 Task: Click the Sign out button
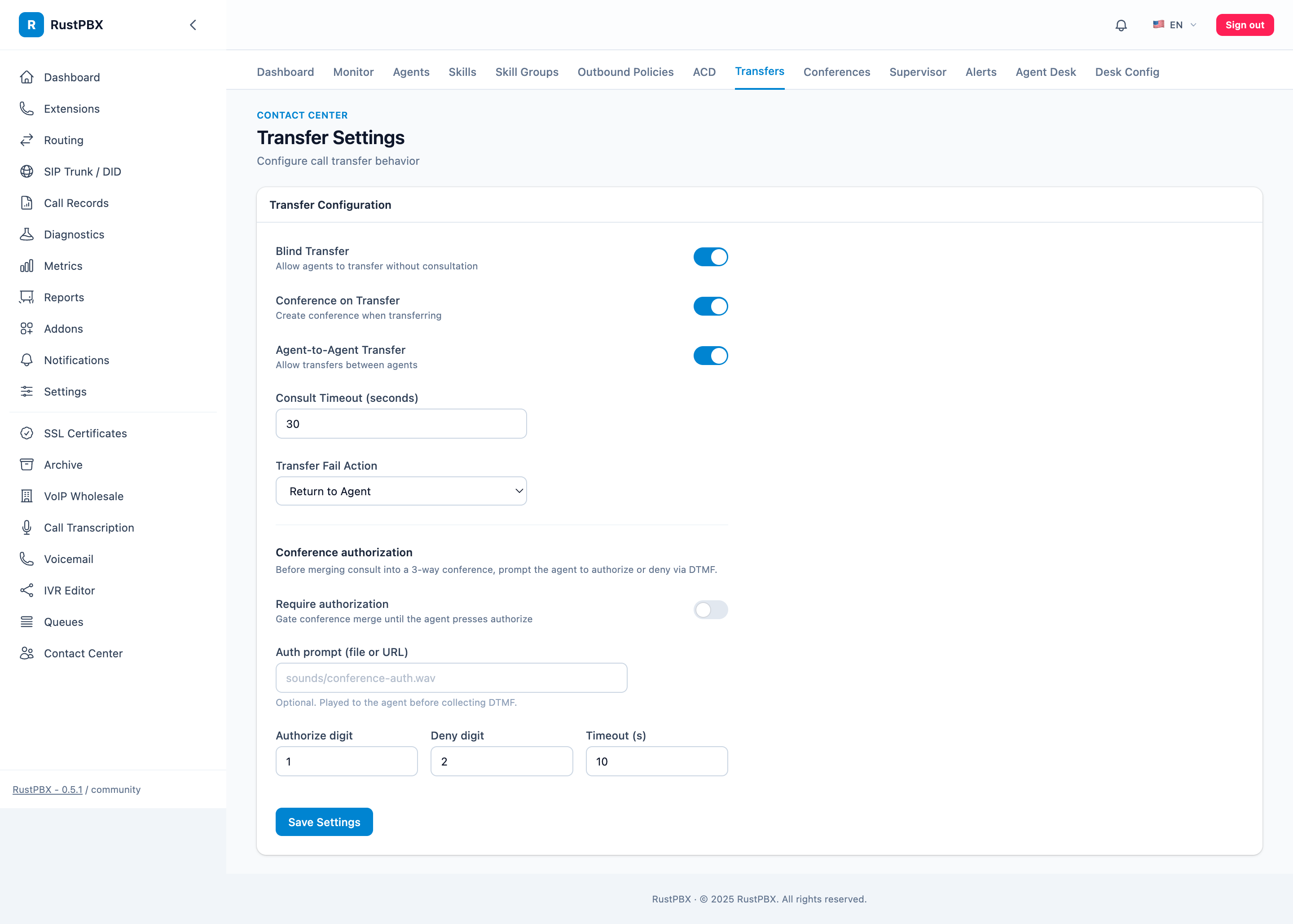click(1245, 24)
